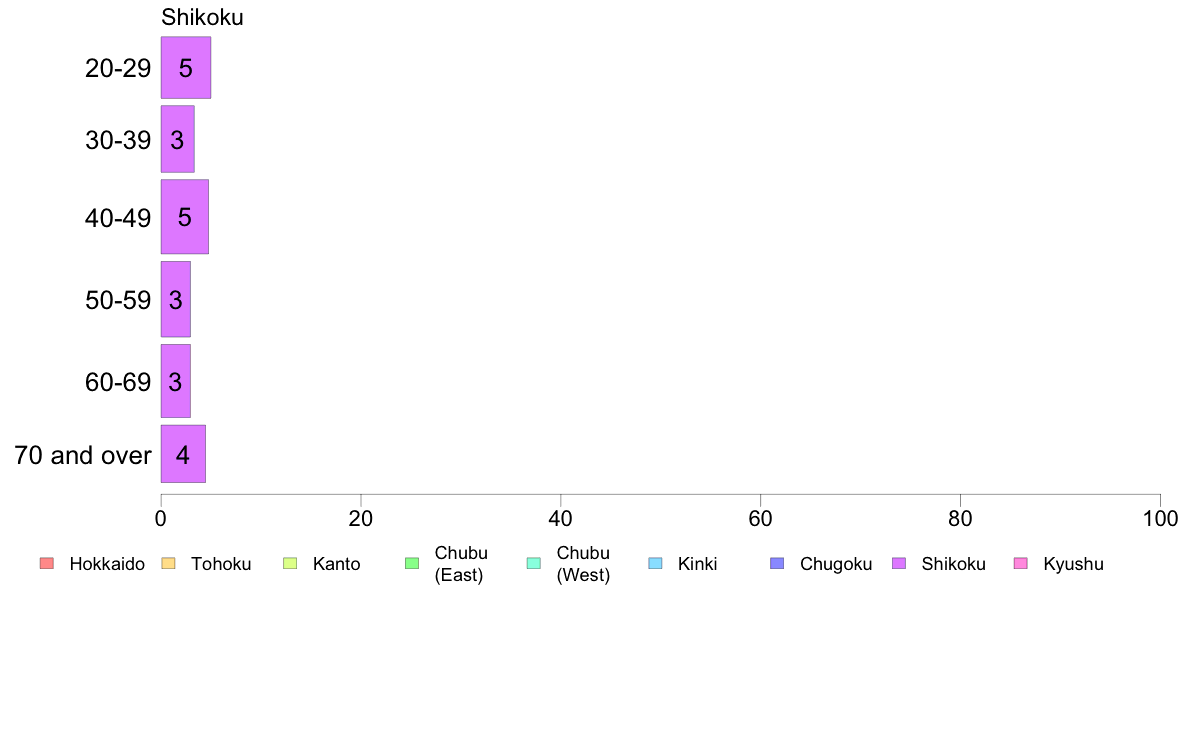Image resolution: width=1188 pixels, height=736 pixels.
Task: Select the 70 and over bar
Action: pyautogui.click(x=183, y=454)
